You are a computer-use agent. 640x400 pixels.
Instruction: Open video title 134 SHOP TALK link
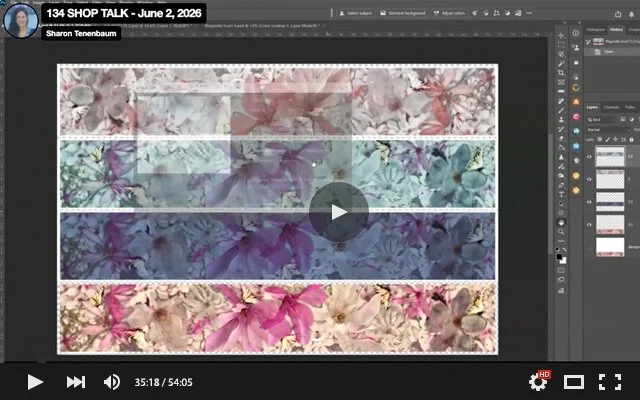tap(124, 13)
